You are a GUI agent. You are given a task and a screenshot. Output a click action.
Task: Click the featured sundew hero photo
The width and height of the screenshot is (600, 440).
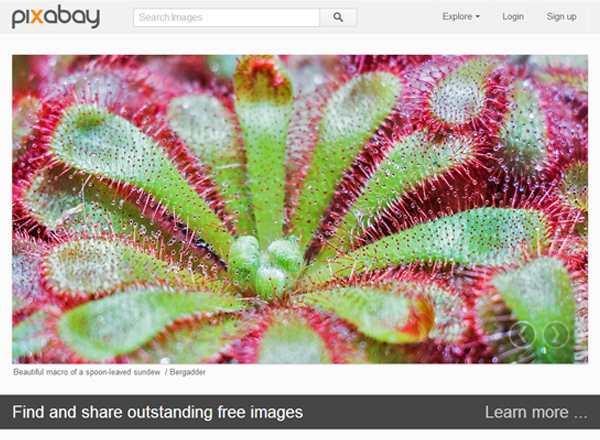pyautogui.click(x=300, y=209)
